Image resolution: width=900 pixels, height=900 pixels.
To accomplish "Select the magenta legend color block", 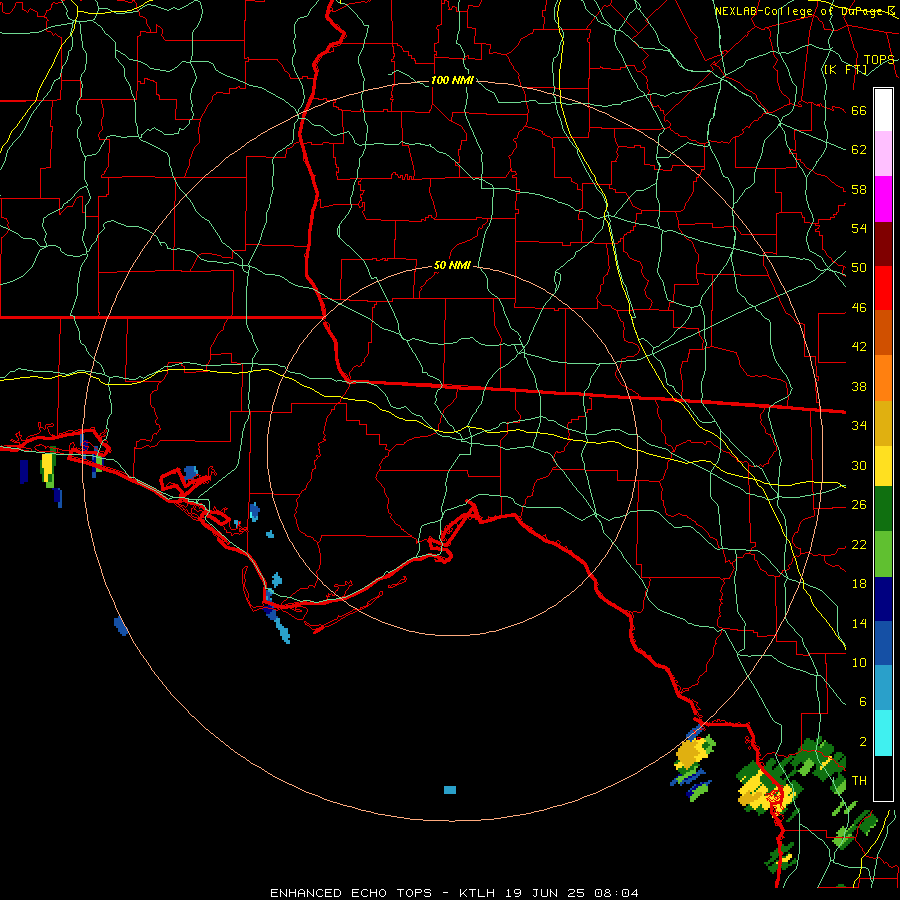I will pyautogui.click(x=883, y=199).
